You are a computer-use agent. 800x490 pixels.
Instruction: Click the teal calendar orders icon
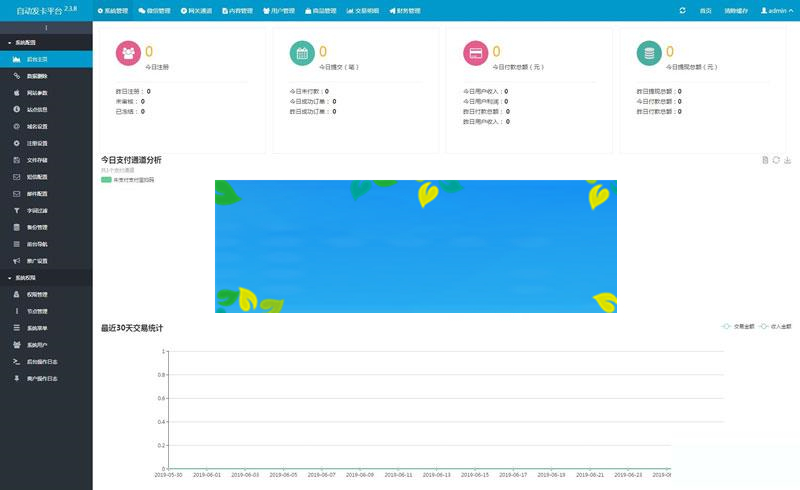[302, 54]
